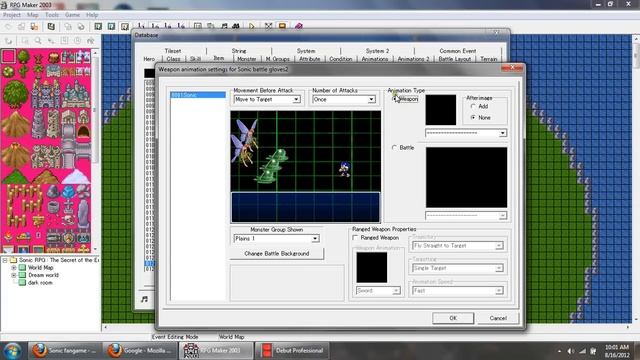Open the Game menu
The height and width of the screenshot is (360, 640).
click(72, 15)
